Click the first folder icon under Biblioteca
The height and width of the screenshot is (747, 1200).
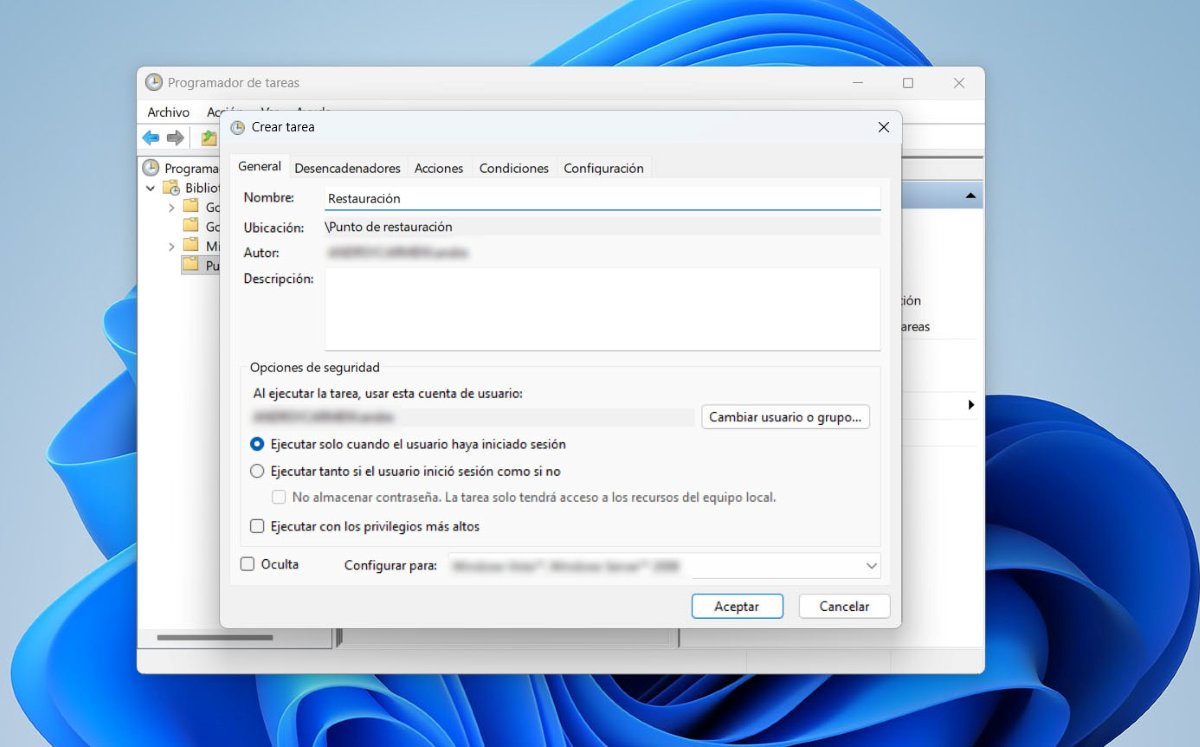[190, 206]
